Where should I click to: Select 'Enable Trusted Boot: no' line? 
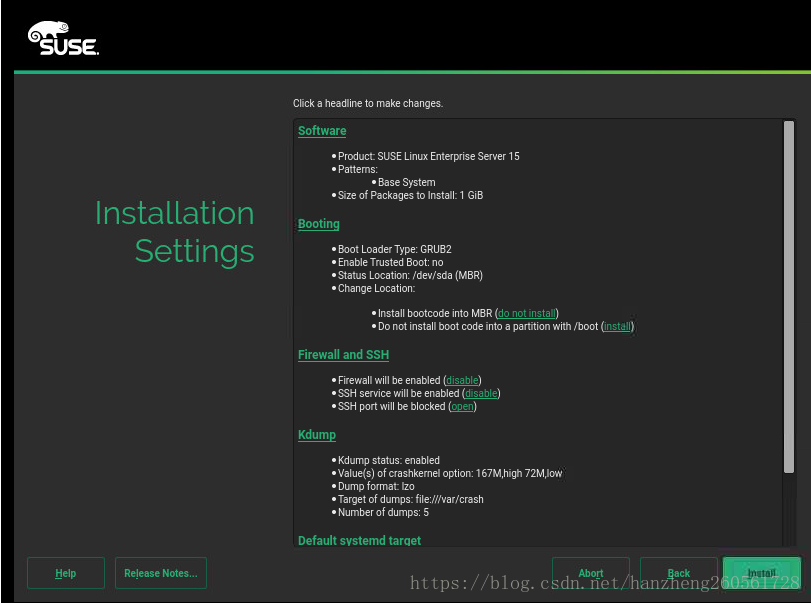pos(391,262)
